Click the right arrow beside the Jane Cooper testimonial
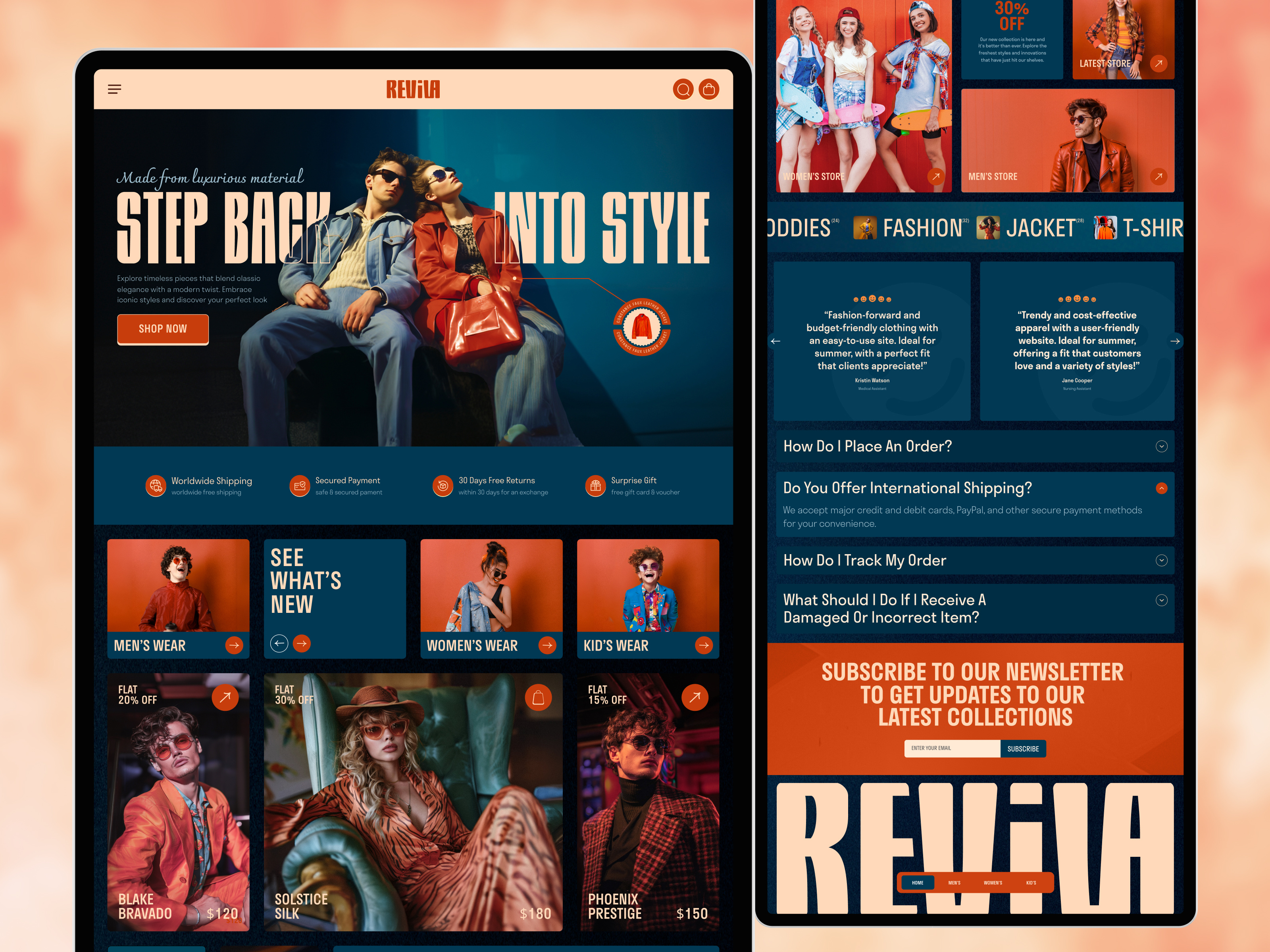Image resolution: width=1270 pixels, height=952 pixels. click(1176, 341)
